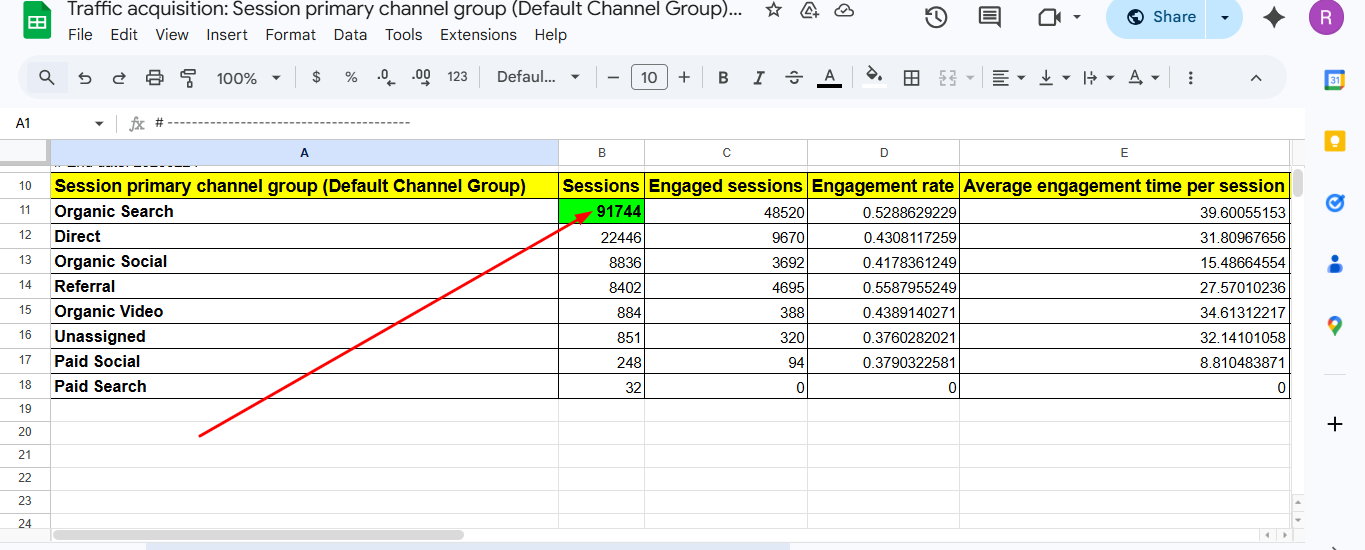This screenshot has width=1365, height=550.
Task: Toggle bold formatting
Action: [x=723, y=78]
